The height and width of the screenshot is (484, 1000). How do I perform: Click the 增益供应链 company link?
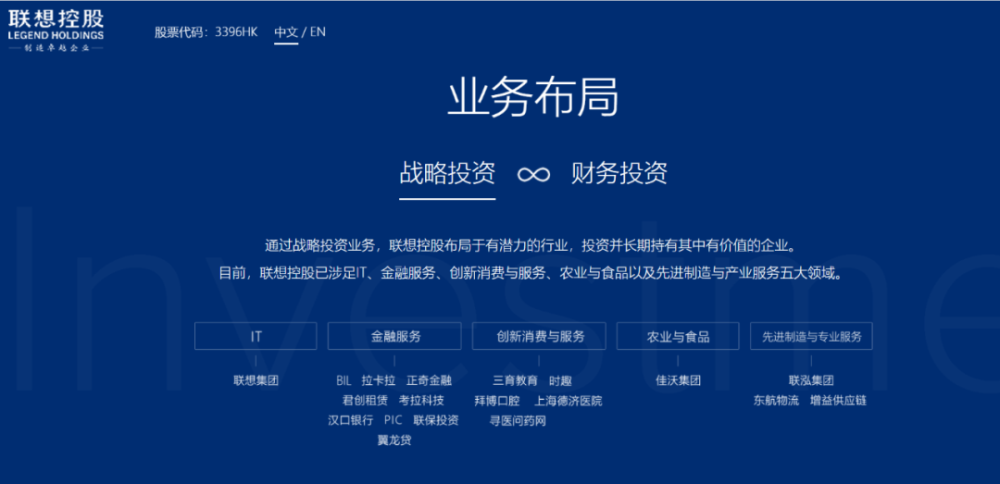click(x=838, y=400)
